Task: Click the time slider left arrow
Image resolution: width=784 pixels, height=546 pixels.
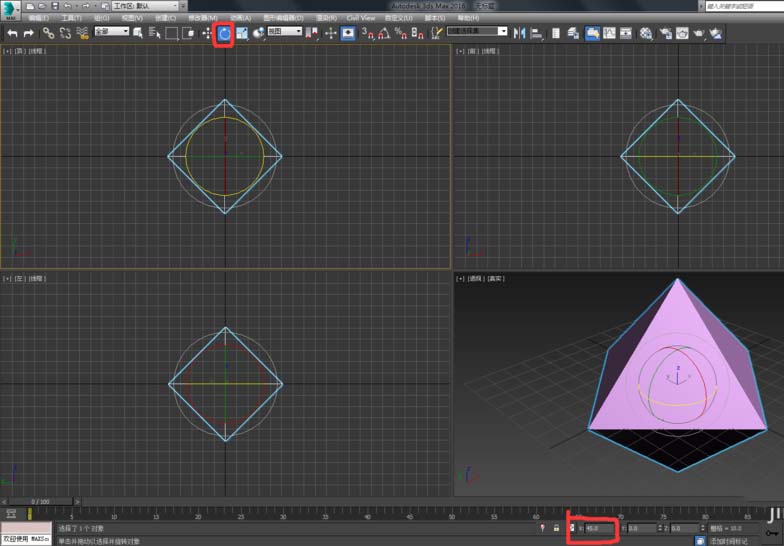Action: pyautogui.click(x=4, y=501)
